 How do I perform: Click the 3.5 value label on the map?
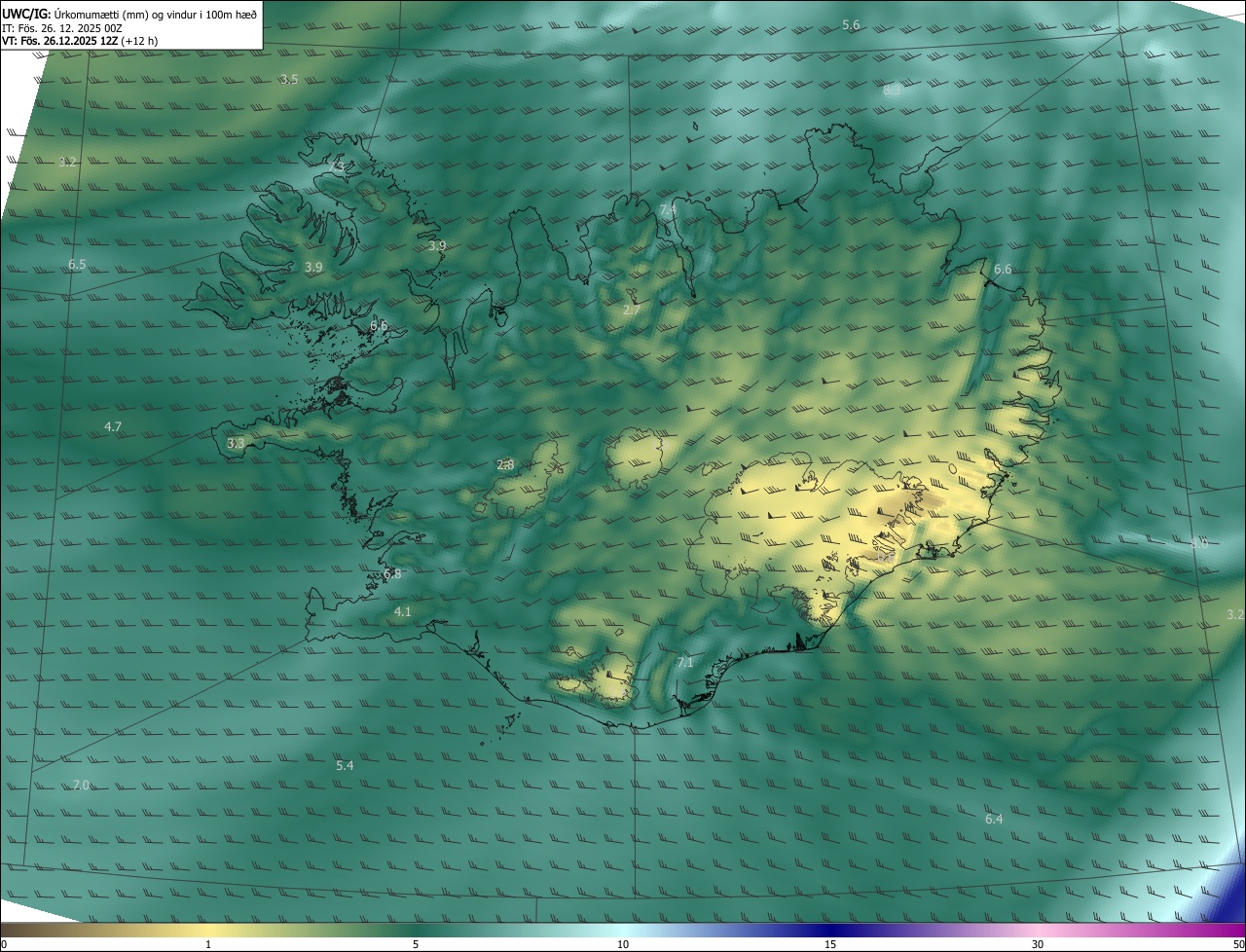[289, 79]
